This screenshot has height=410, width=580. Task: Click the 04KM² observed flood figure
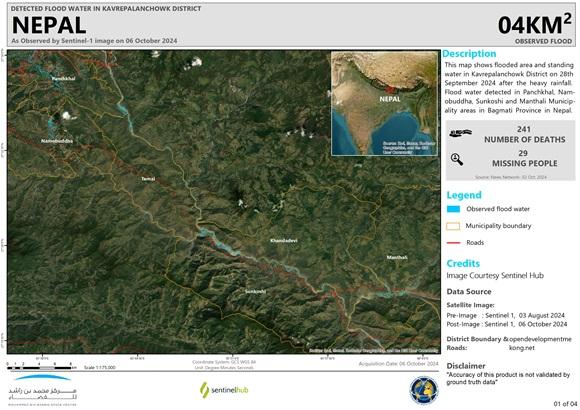pyautogui.click(x=535, y=25)
